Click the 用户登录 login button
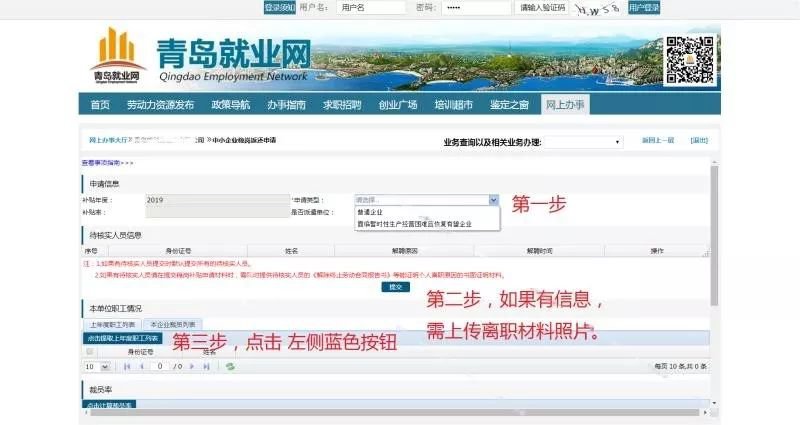Screen dimensions: 800x425 click(644, 8)
